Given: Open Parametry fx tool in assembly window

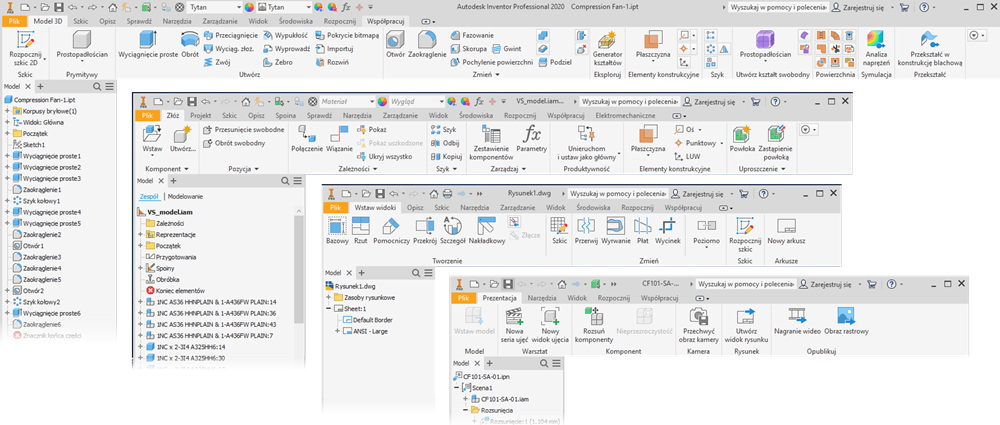Looking at the screenshot, I should 532,140.
